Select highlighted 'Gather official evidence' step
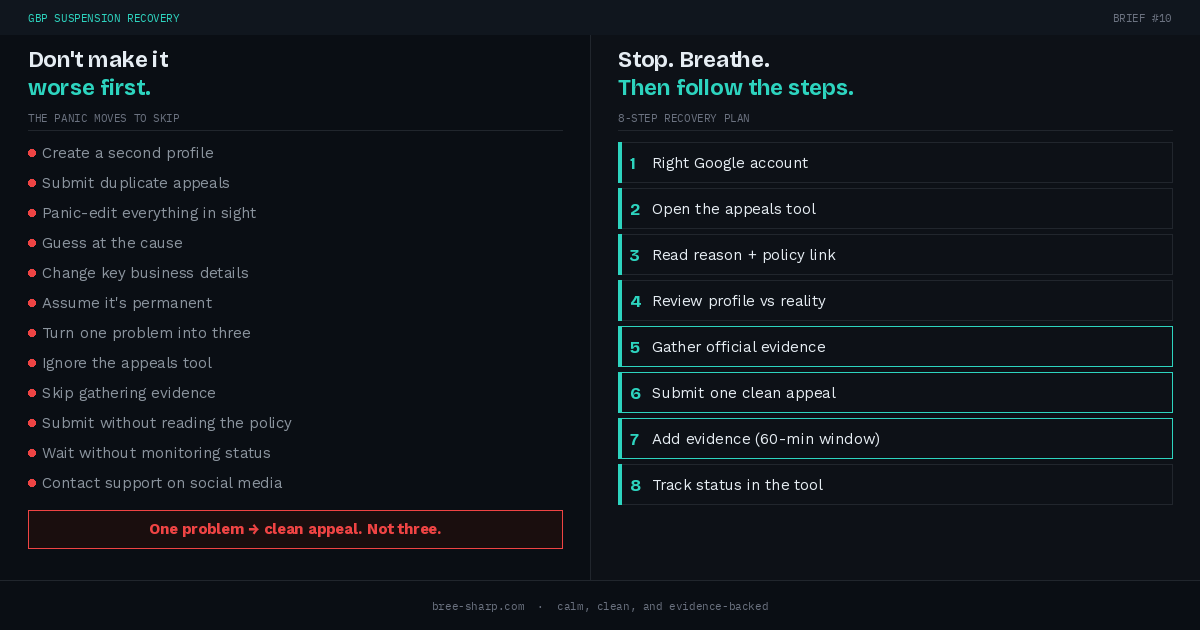This screenshot has height=630, width=1200. click(x=895, y=347)
